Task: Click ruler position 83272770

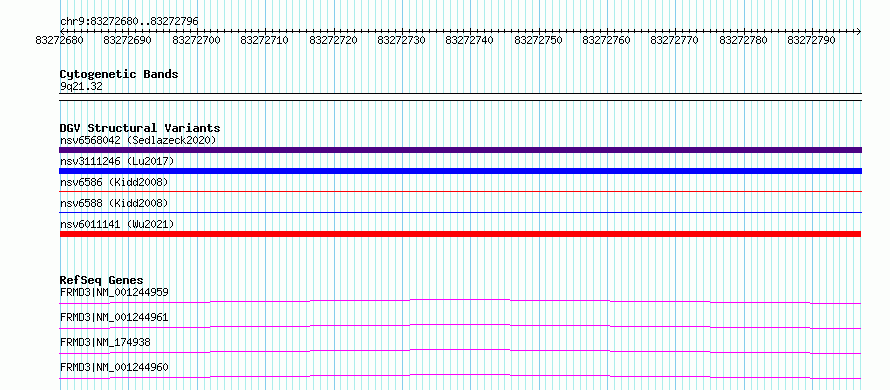Action: [674, 40]
